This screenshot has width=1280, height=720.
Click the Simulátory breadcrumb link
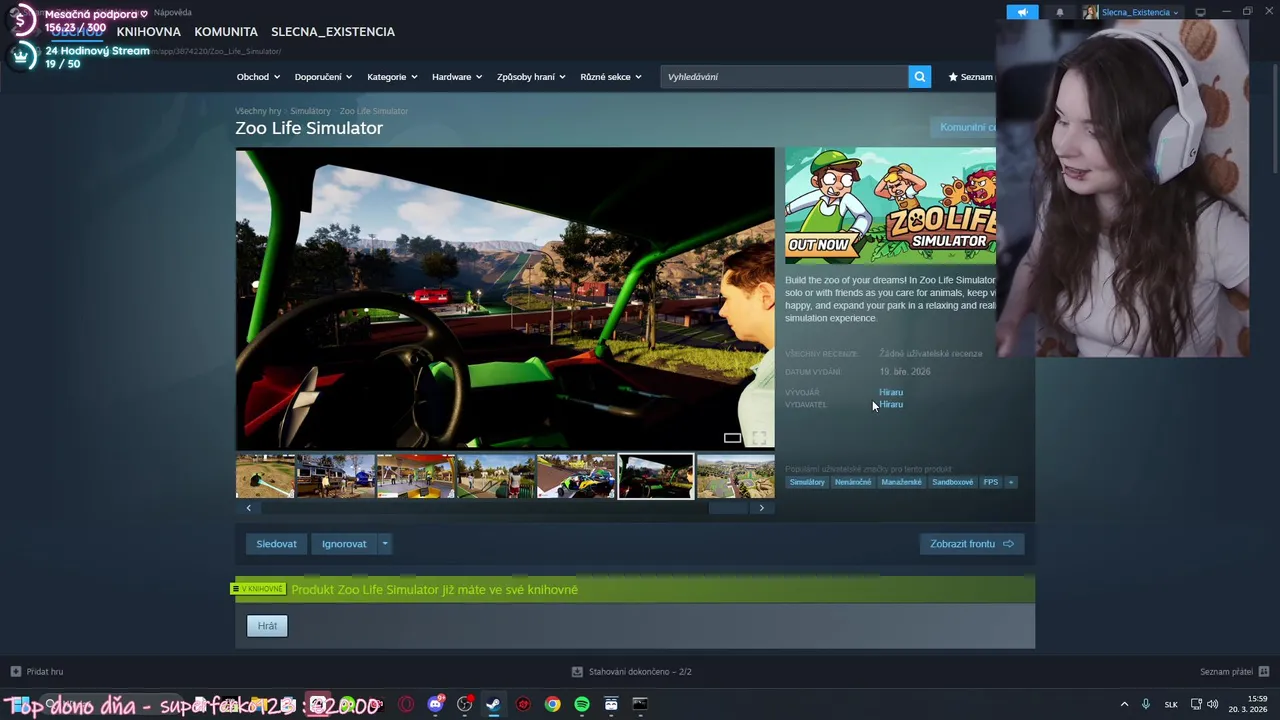310,111
